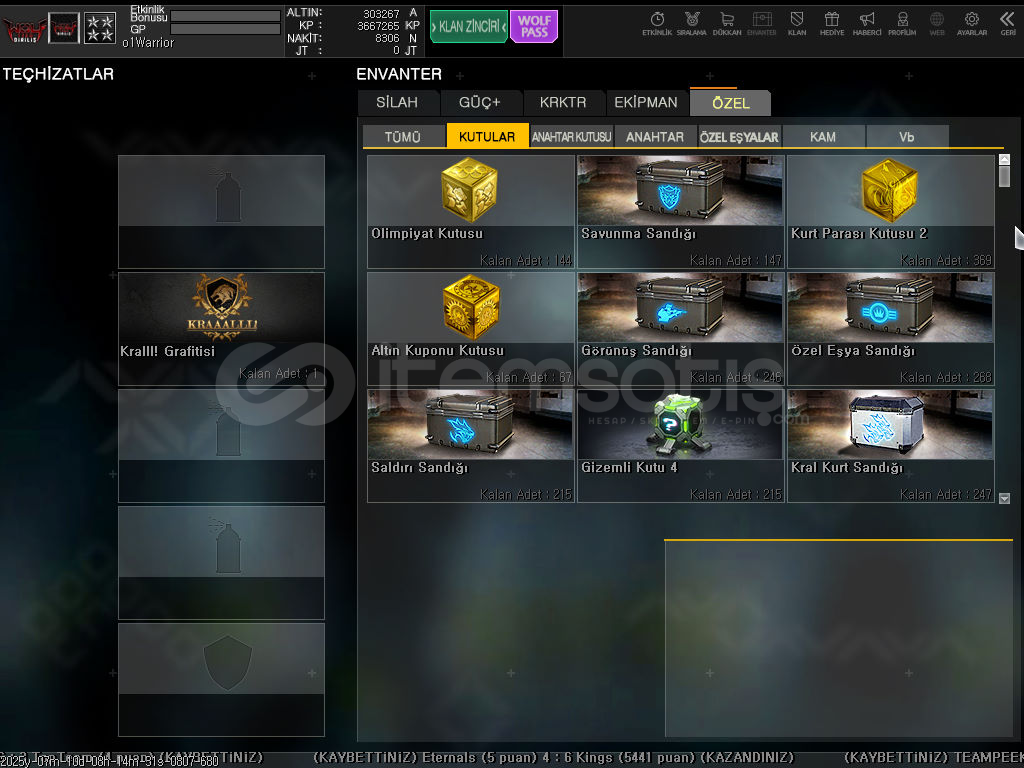Select the ANAHTAR sub-tab
The image size is (1024, 768).
coord(655,136)
